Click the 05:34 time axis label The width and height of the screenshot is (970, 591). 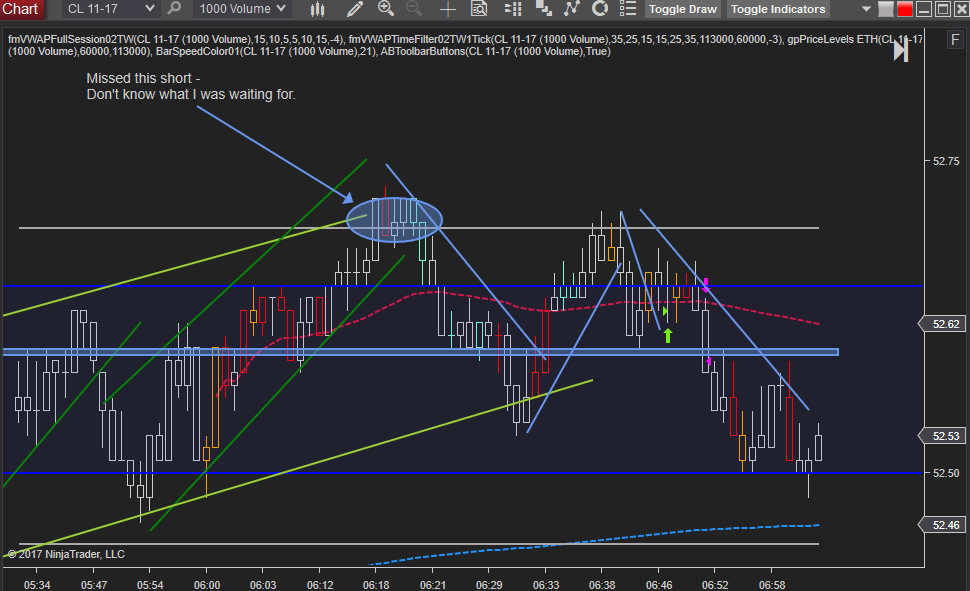pyautogui.click(x=37, y=585)
